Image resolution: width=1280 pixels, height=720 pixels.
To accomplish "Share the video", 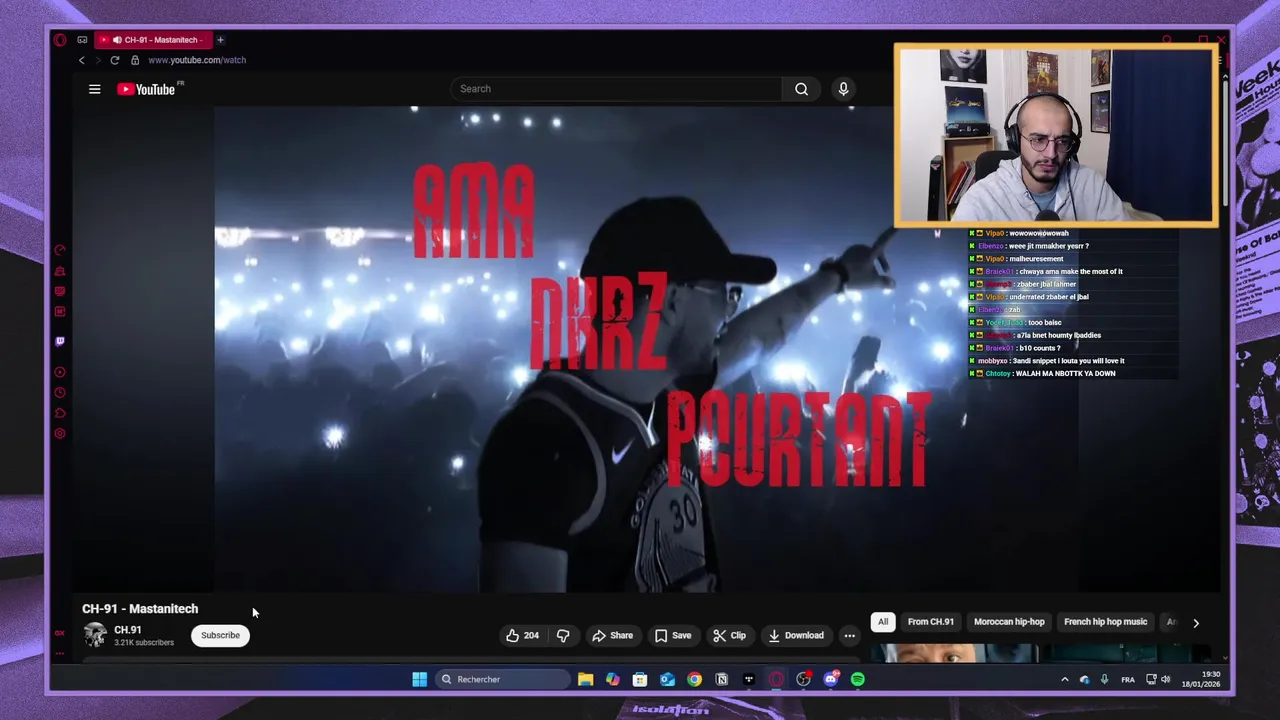I will point(612,635).
